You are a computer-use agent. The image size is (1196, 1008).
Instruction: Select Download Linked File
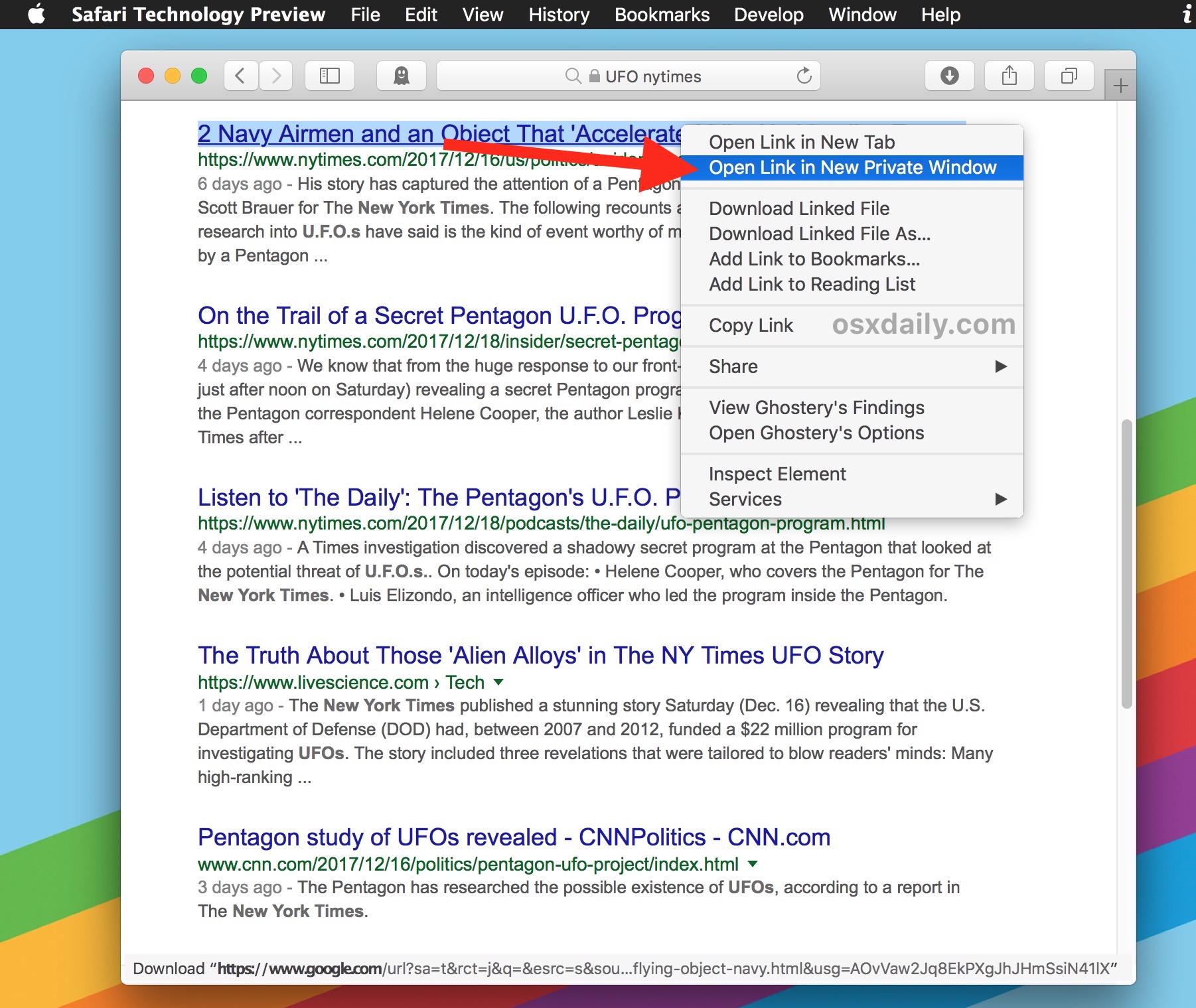pos(852,208)
